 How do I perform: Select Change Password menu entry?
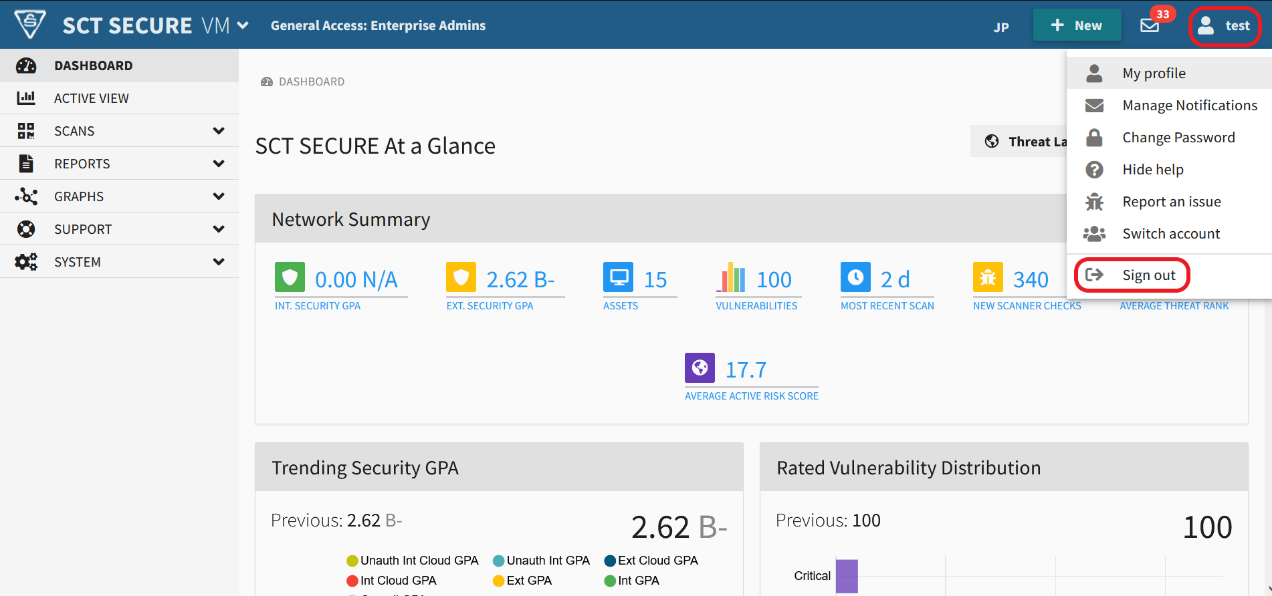click(1169, 137)
